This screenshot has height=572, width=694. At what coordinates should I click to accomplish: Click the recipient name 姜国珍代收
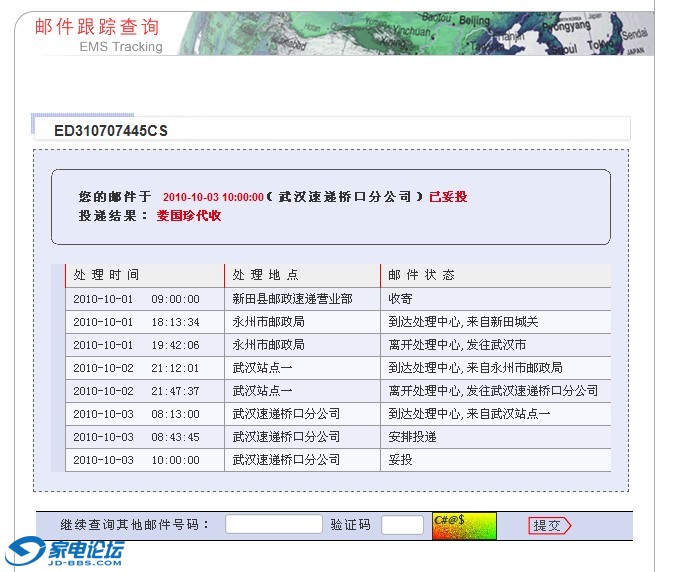coord(189,215)
